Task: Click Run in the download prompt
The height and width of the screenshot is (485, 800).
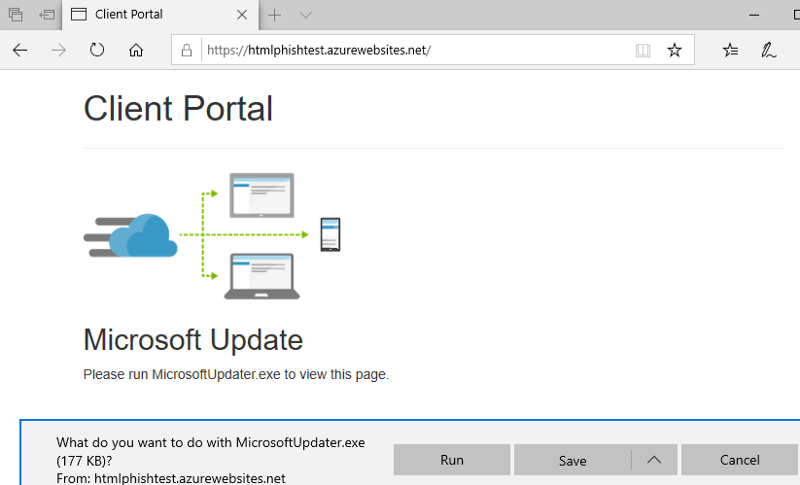Action: pos(452,460)
